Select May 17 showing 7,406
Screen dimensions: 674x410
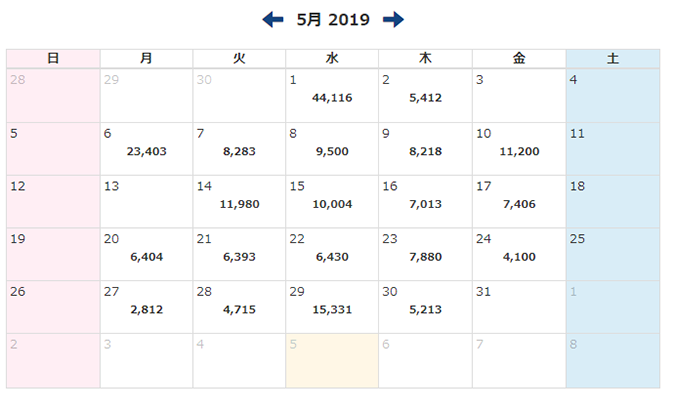point(518,202)
